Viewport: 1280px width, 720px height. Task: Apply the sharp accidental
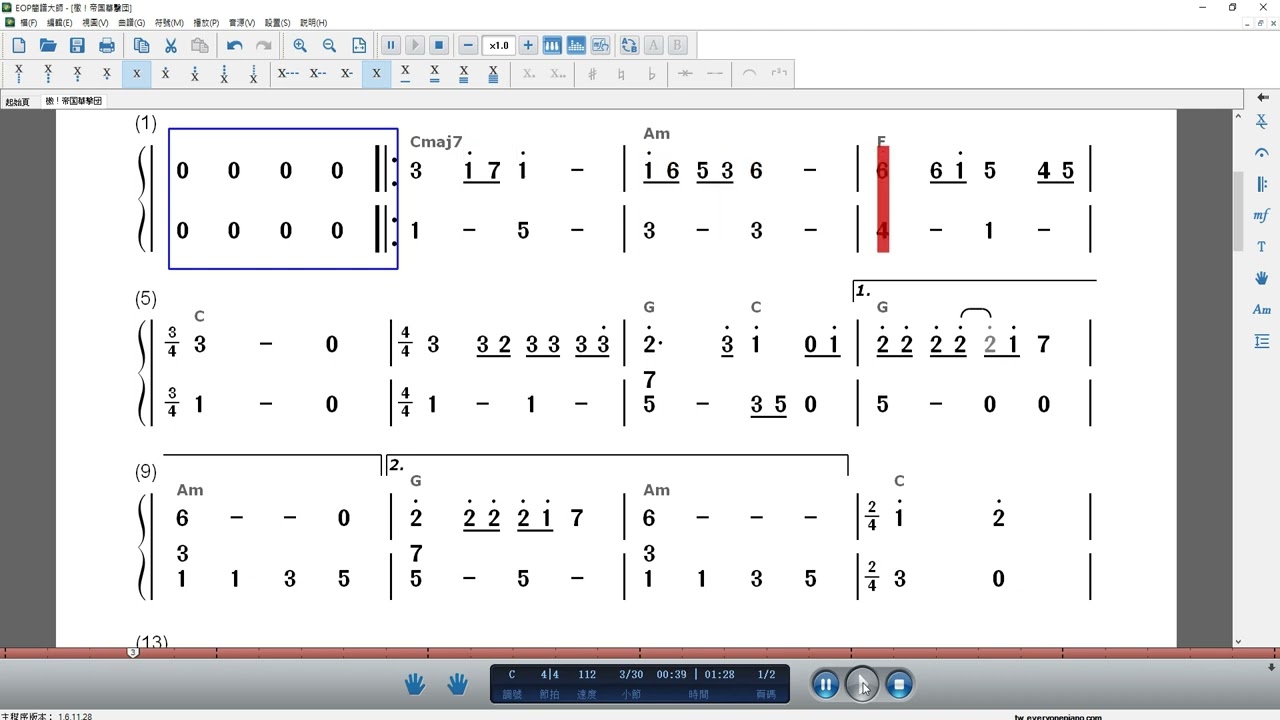click(x=592, y=73)
